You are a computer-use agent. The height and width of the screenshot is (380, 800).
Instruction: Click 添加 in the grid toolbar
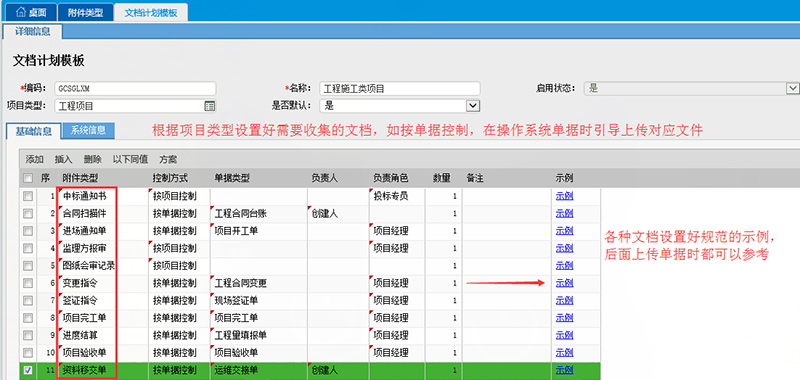[x=35, y=160]
